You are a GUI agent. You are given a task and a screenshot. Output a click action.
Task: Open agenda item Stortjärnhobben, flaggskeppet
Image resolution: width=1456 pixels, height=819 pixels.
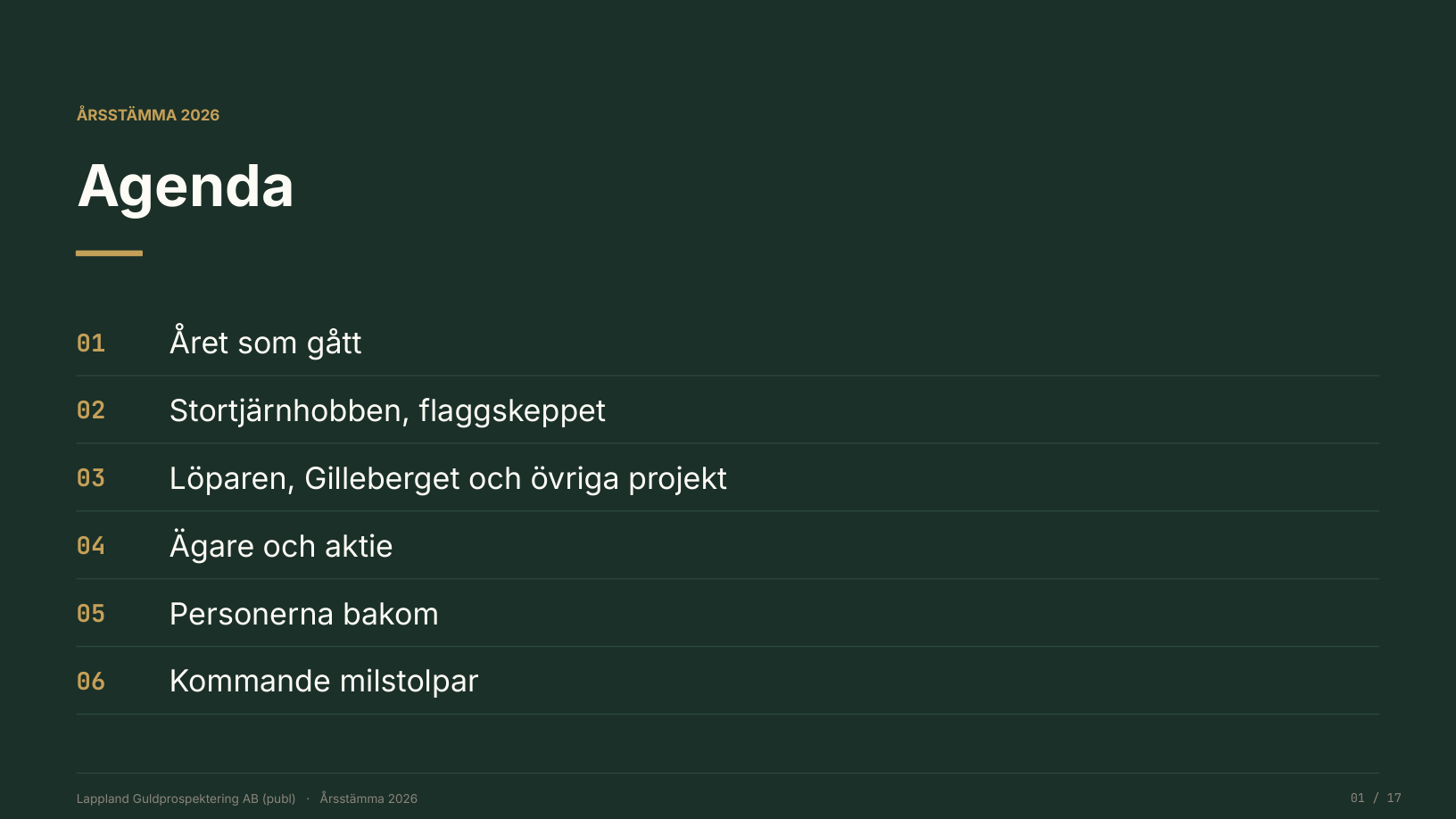click(x=387, y=410)
